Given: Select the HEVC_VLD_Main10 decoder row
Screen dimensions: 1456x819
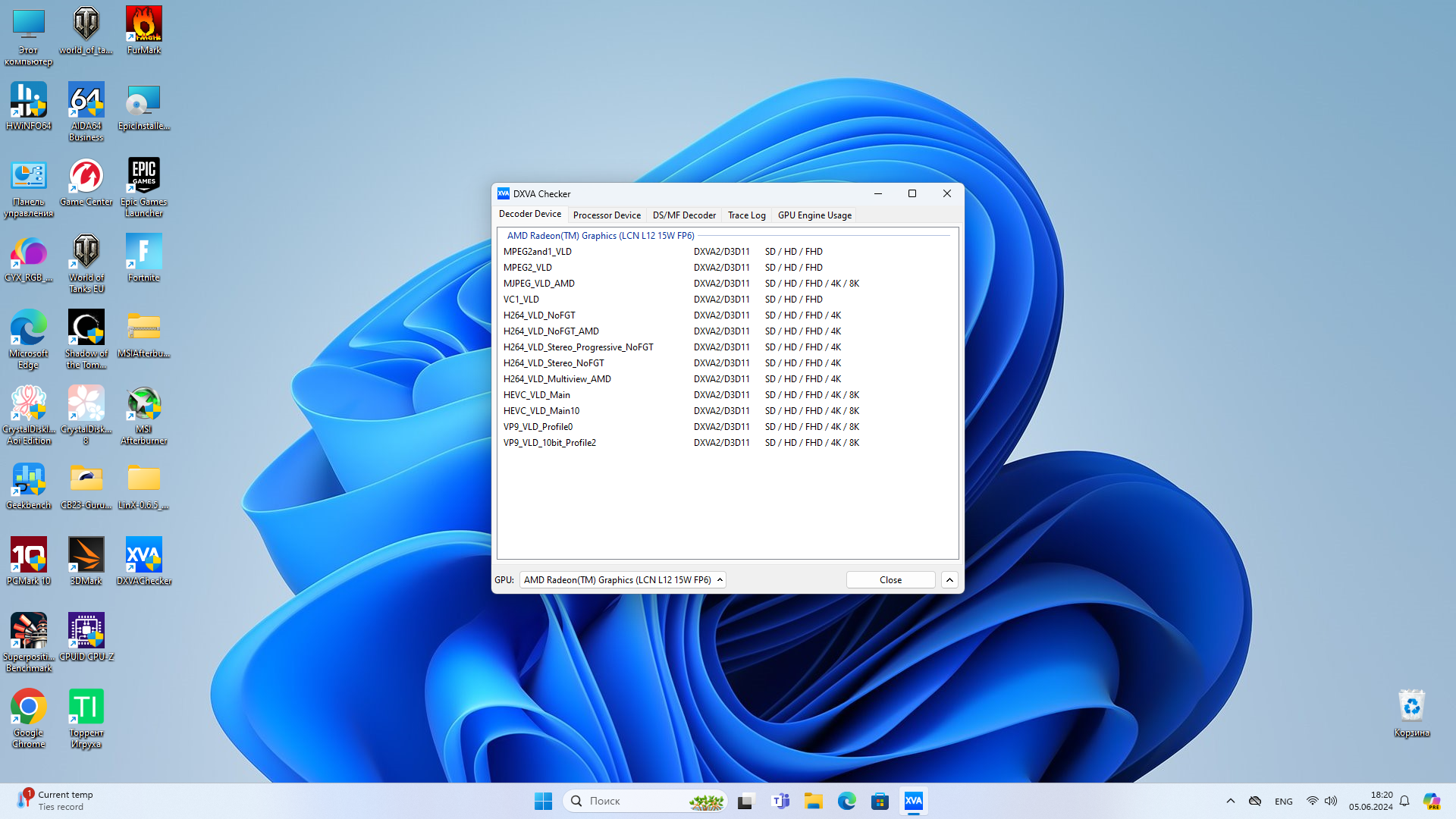Looking at the screenshot, I should (541, 411).
